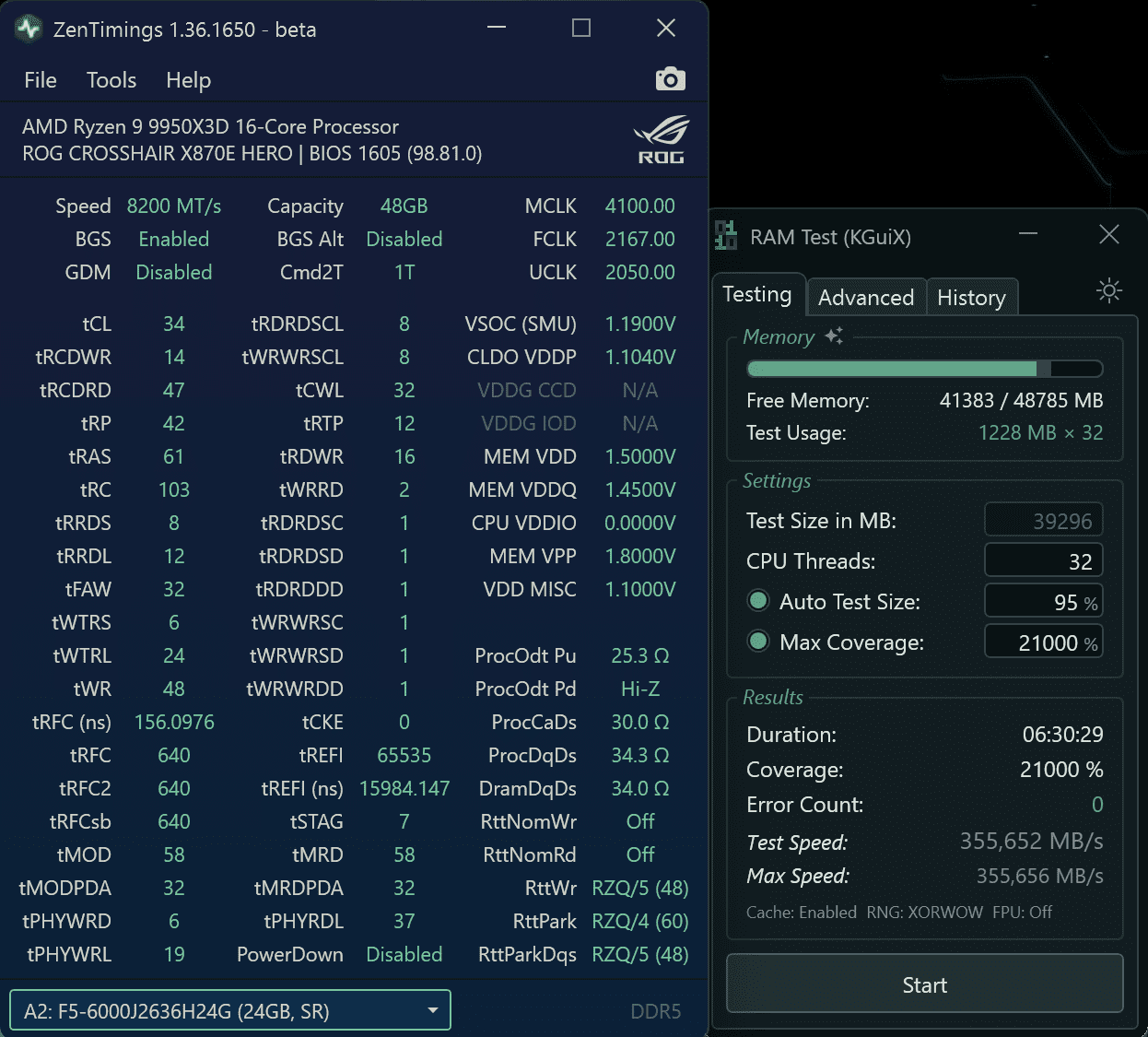Click the Test Speed value 355,652 MB/s
1148x1037 pixels.
1031,842
